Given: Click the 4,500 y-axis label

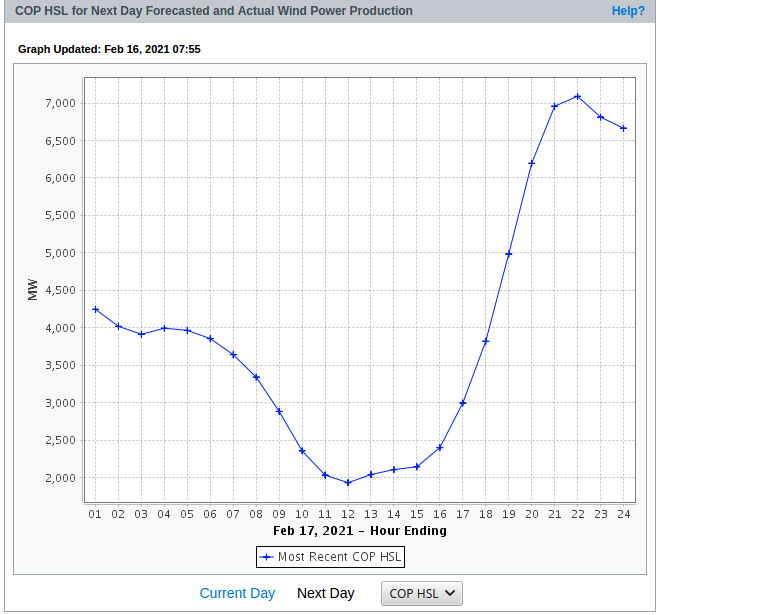Looking at the screenshot, I should (x=60, y=290).
